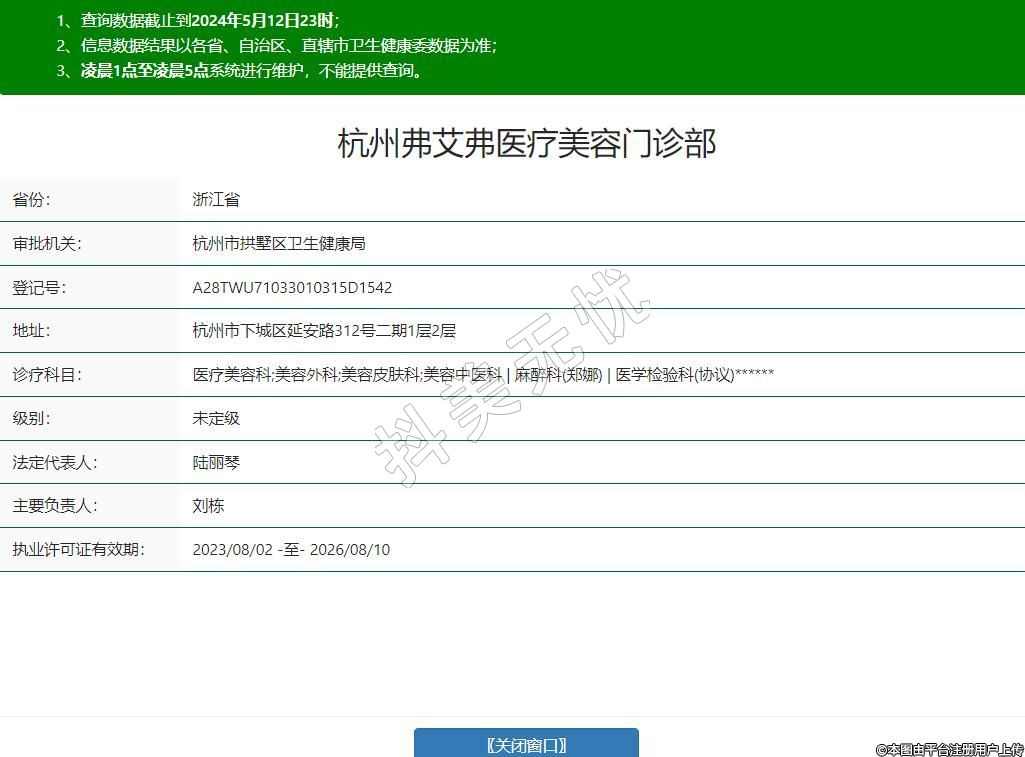This screenshot has height=757, width=1025.
Task: Click main person in charge 刘栋
Action: tap(208, 506)
